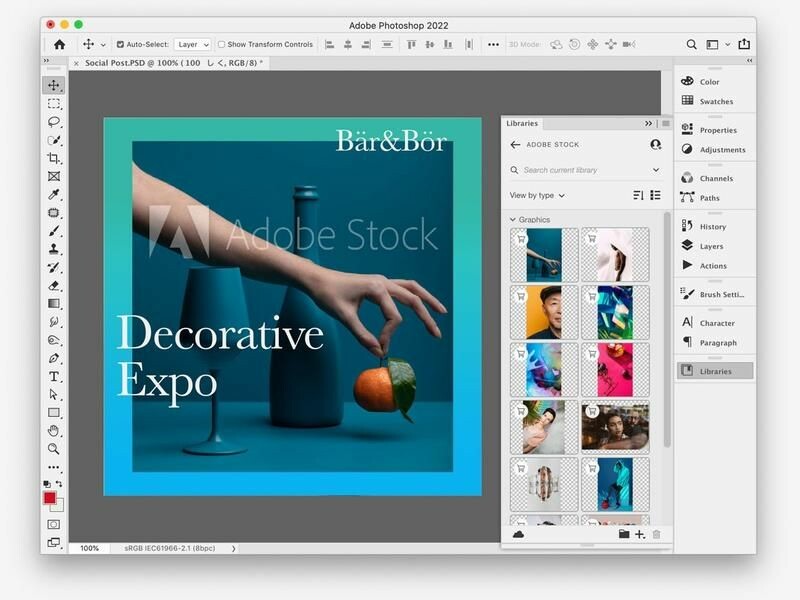Go back from Adobe Stock library

[x=515, y=145]
